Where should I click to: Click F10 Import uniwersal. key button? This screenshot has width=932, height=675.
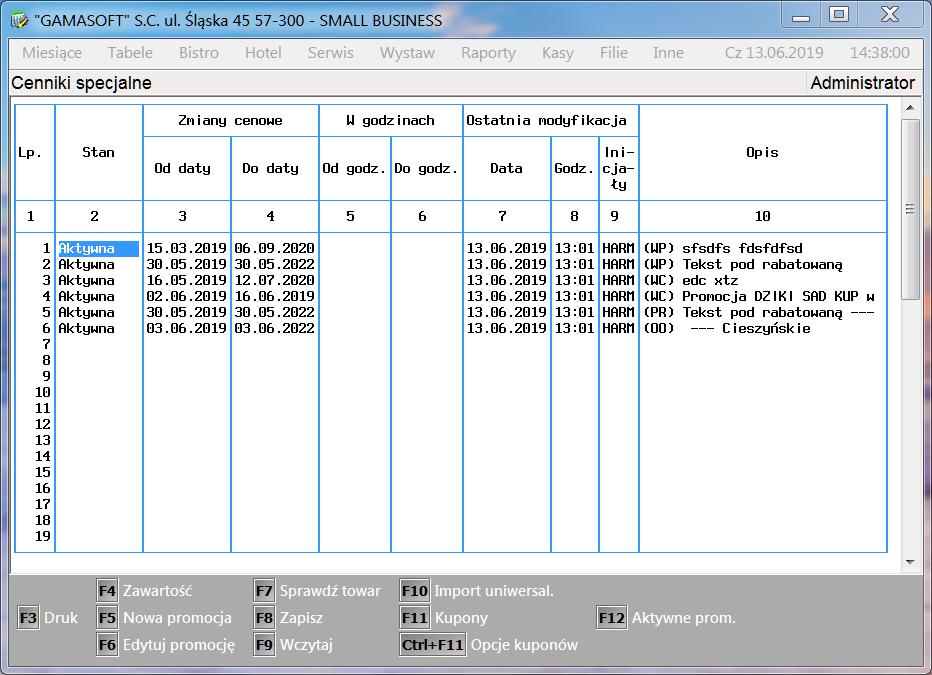pyautogui.click(x=414, y=591)
